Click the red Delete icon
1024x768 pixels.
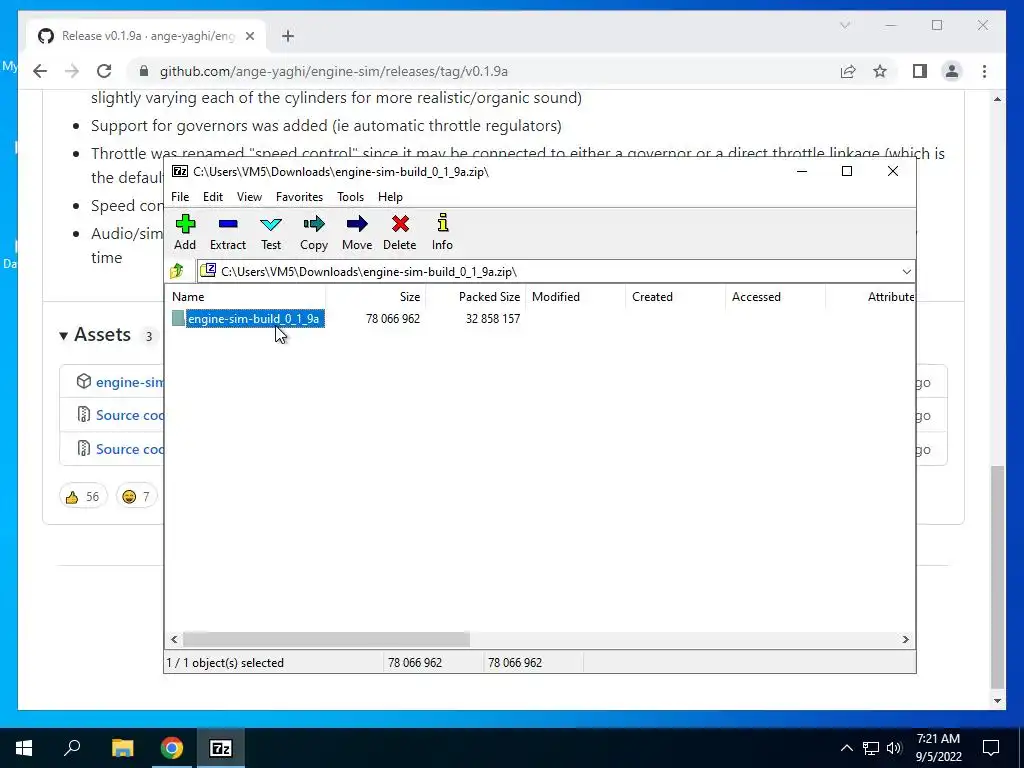click(x=400, y=232)
